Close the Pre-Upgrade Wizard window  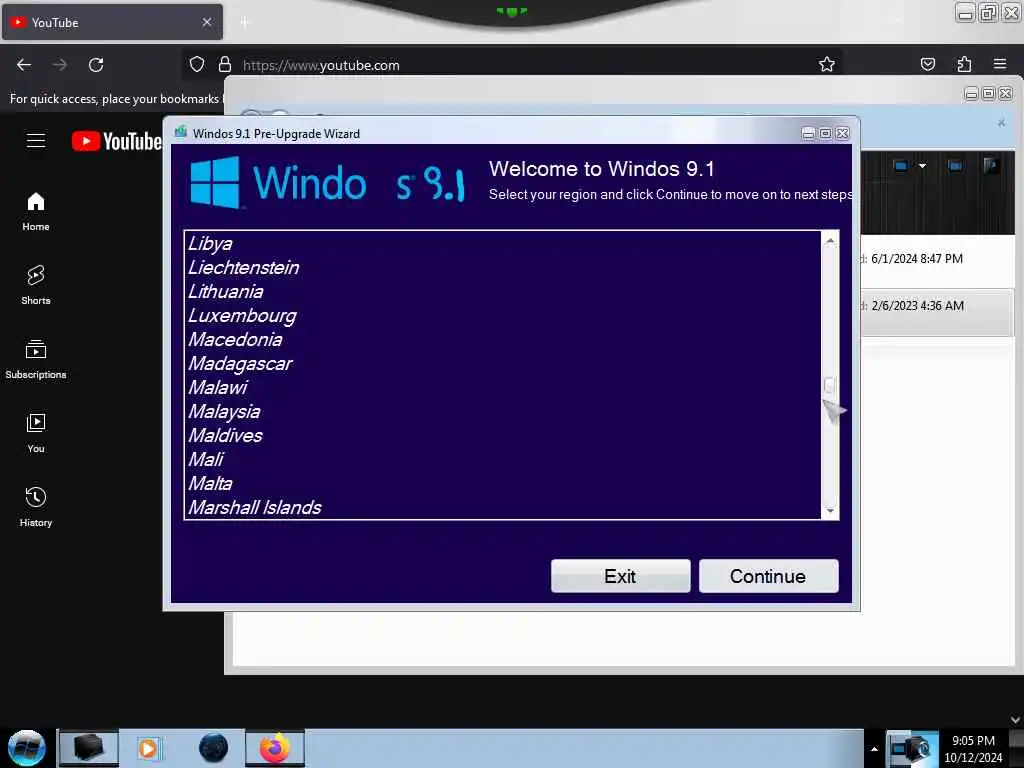point(842,133)
